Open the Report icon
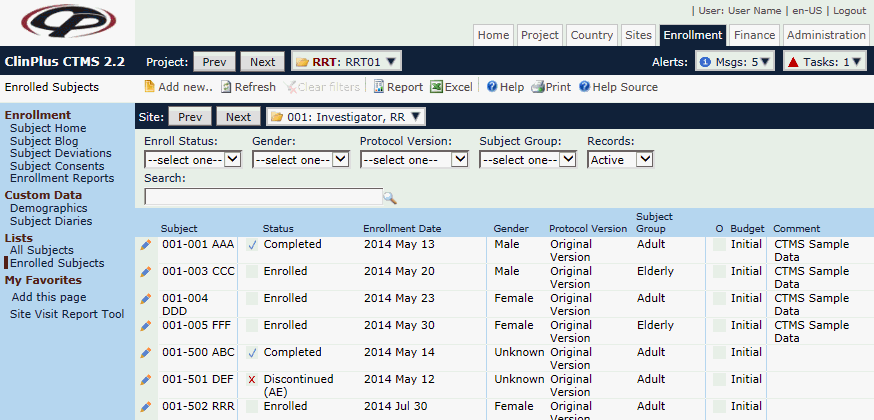 point(379,87)
